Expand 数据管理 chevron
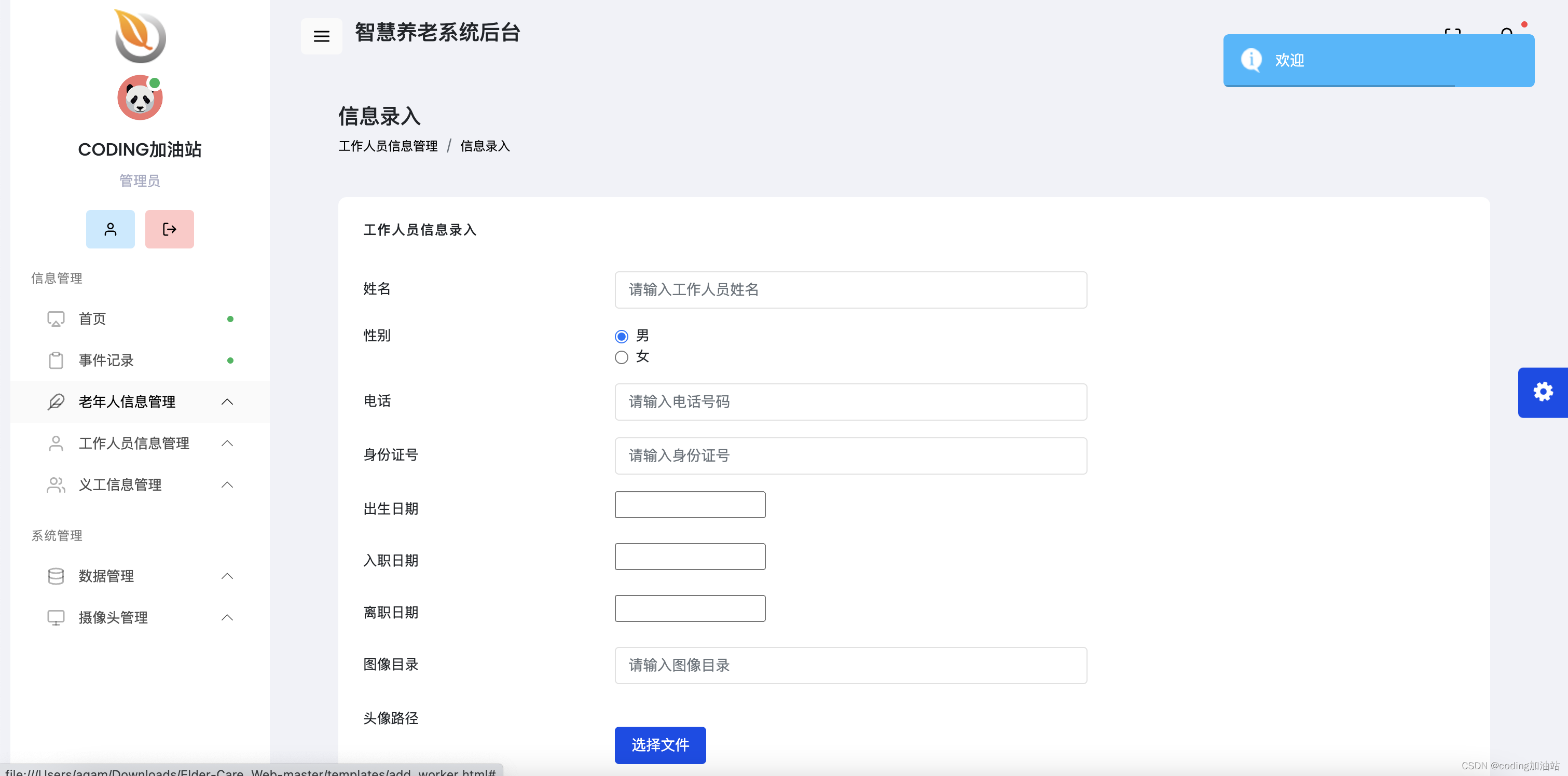The height and width of the screenshot is (776, 1568). coord(227,576)
